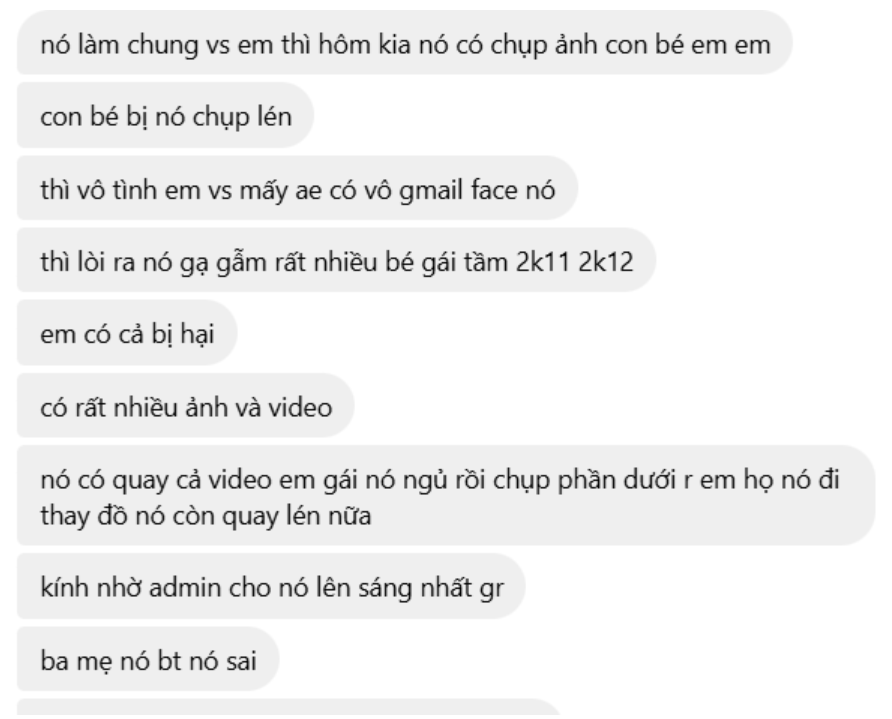
Task: Click the word "gmail" in the third message
Action: coord(431,190)
